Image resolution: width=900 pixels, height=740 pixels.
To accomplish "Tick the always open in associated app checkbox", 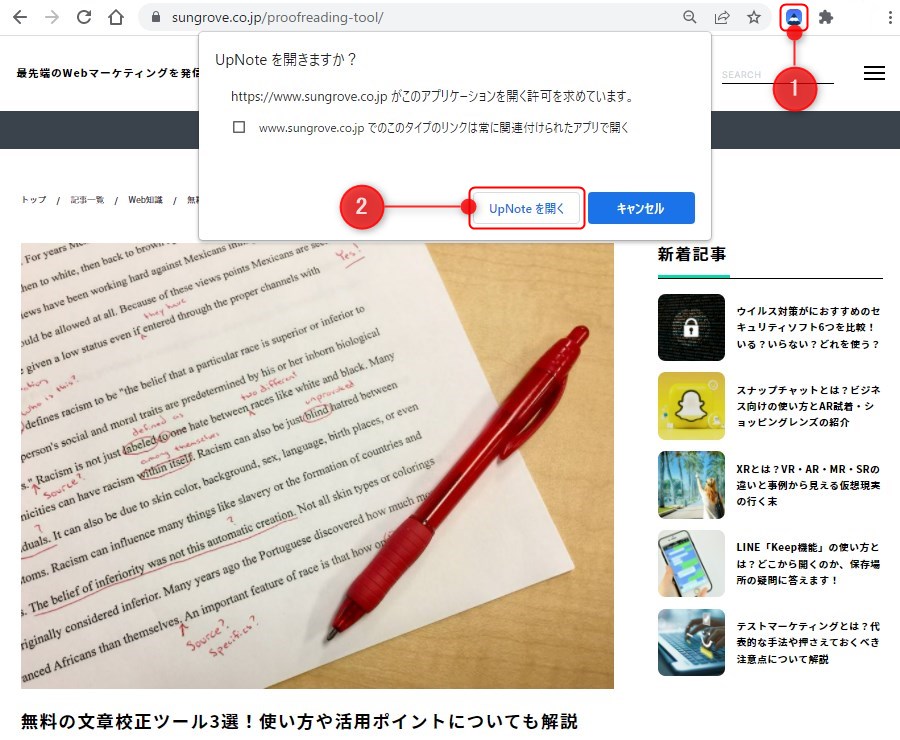I will point(239,127).
